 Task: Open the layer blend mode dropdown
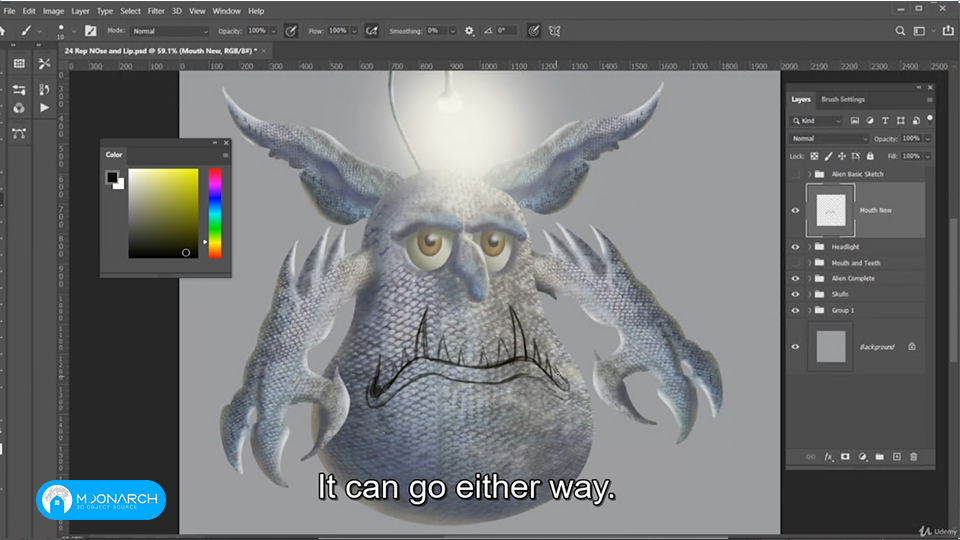pyautogui.click(x=829, y=139)
